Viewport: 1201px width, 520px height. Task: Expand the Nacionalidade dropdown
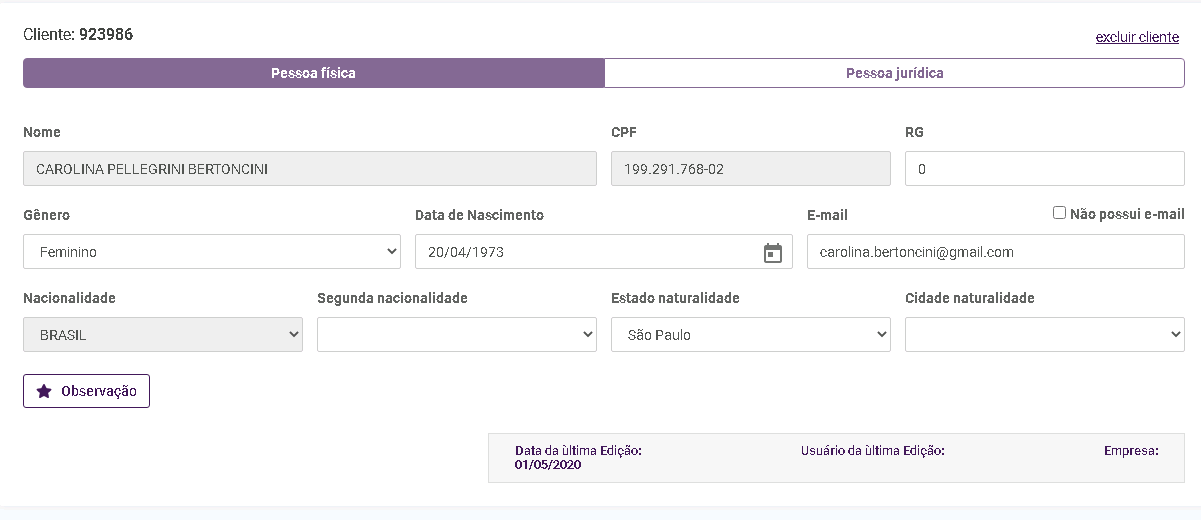coord(162,335)
